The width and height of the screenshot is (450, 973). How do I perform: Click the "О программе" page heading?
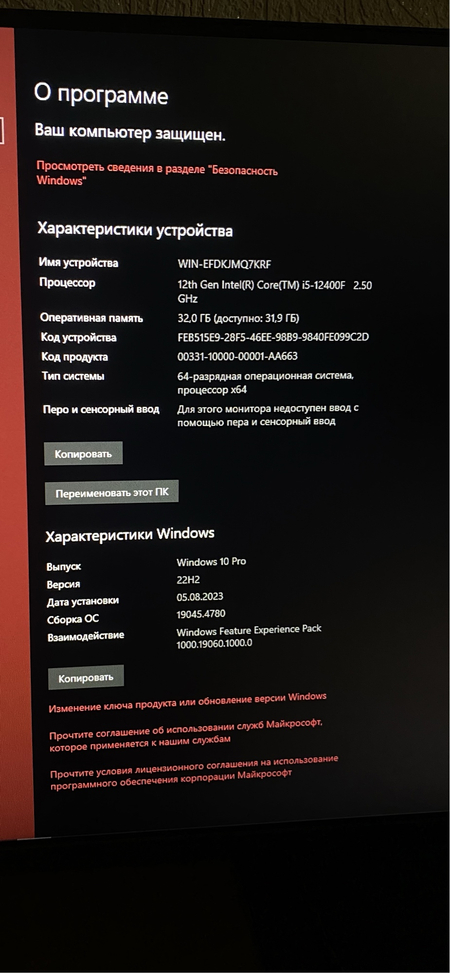(101, 95)
